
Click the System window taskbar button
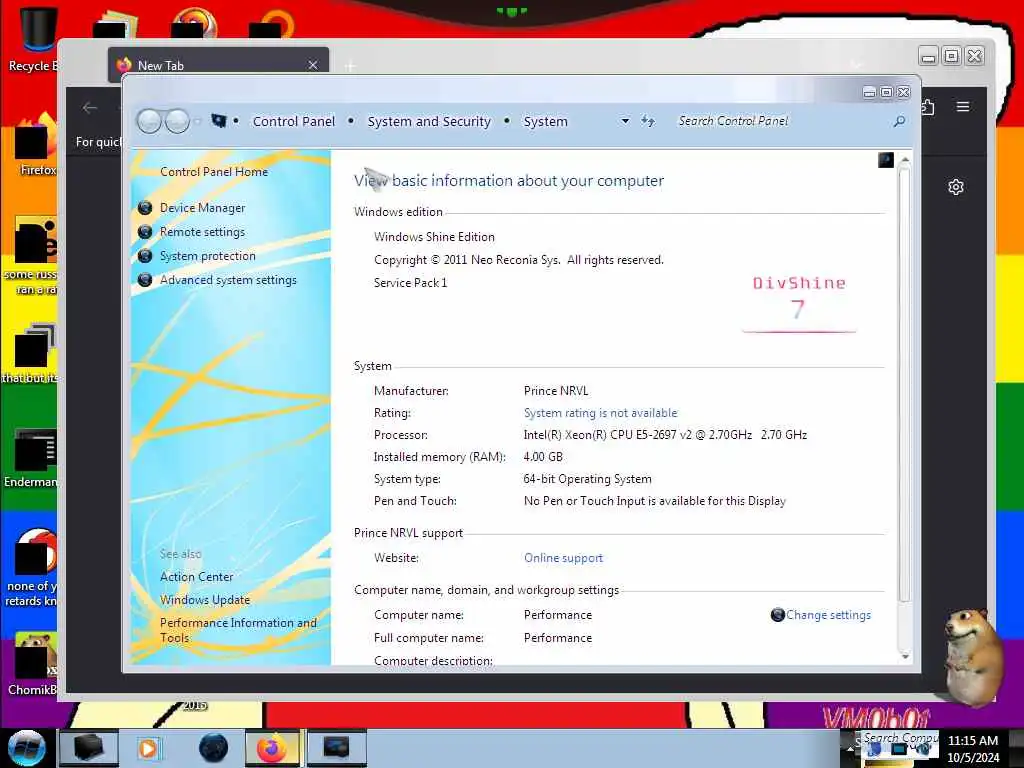(x=336, y=748)
